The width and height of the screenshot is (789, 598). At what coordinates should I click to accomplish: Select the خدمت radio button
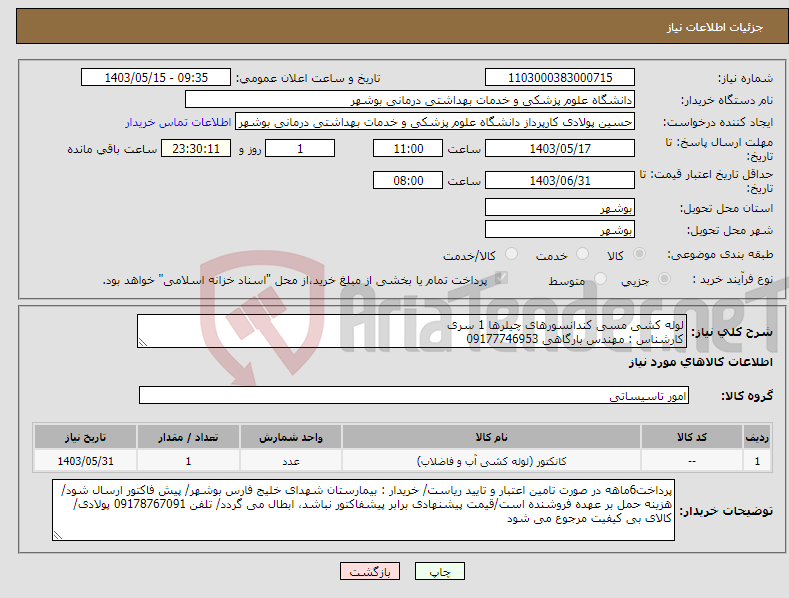click(582, 254)
